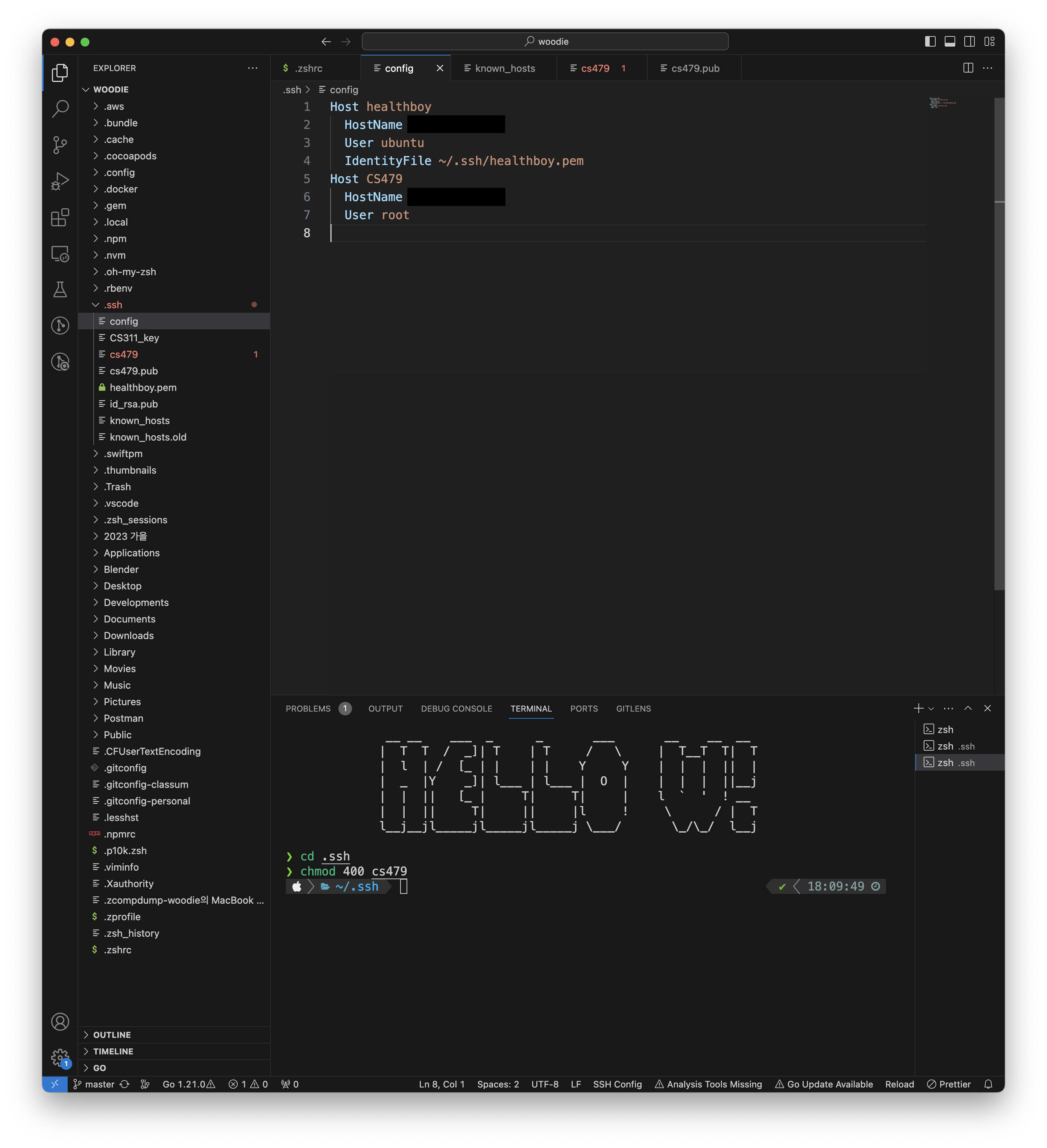Open the Run and Debug view
This screenshot has height=1148, width=1047.
click(60, 181)
